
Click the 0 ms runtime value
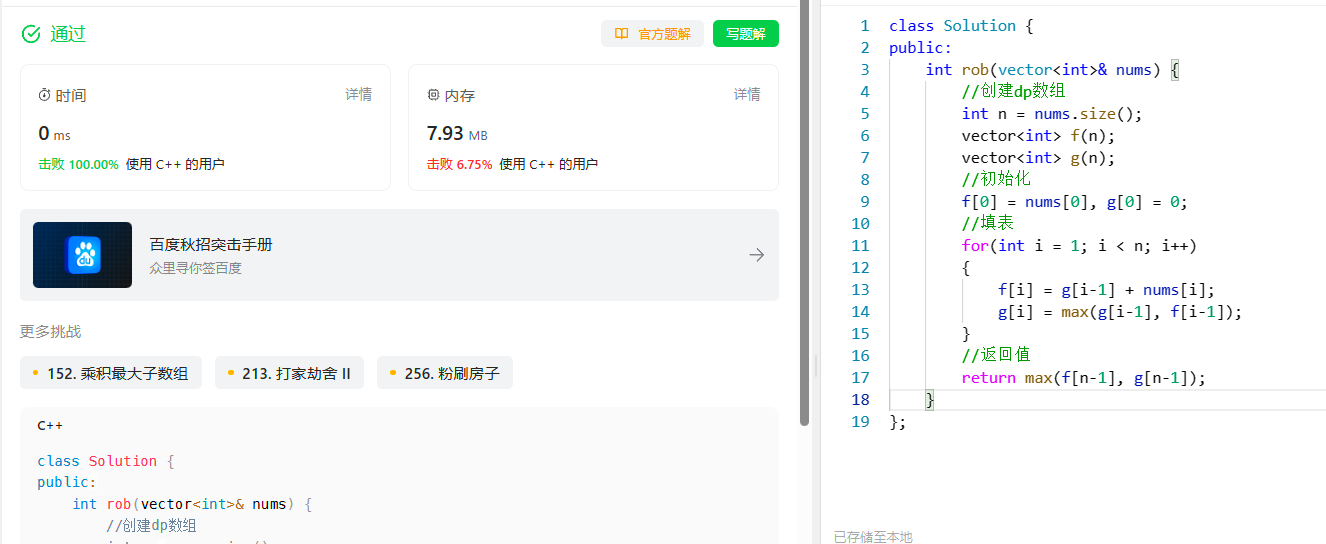pyautogui.click(x=55, y=134)
